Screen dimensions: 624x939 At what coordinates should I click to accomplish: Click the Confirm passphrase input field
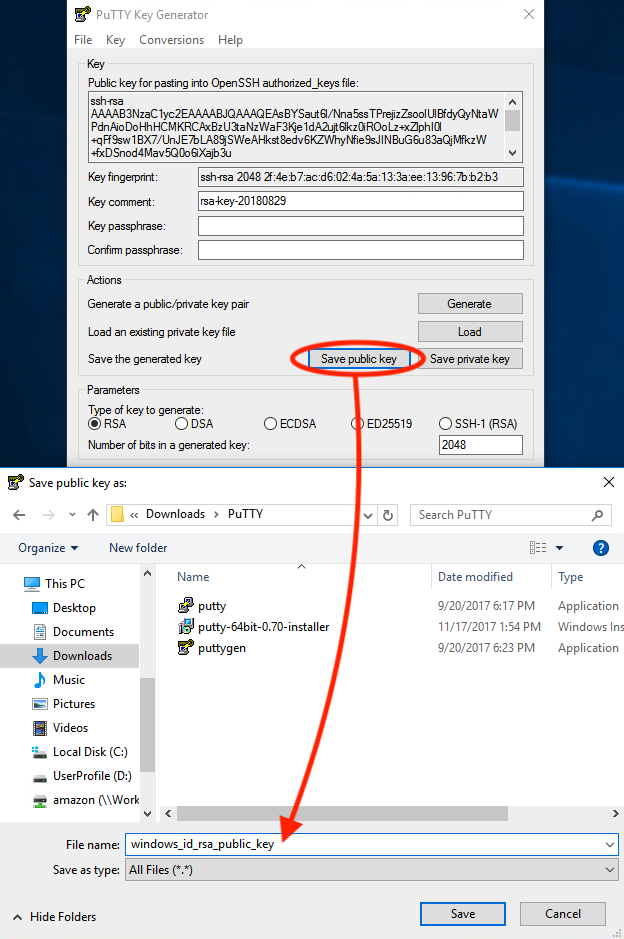tap(361, 250)
